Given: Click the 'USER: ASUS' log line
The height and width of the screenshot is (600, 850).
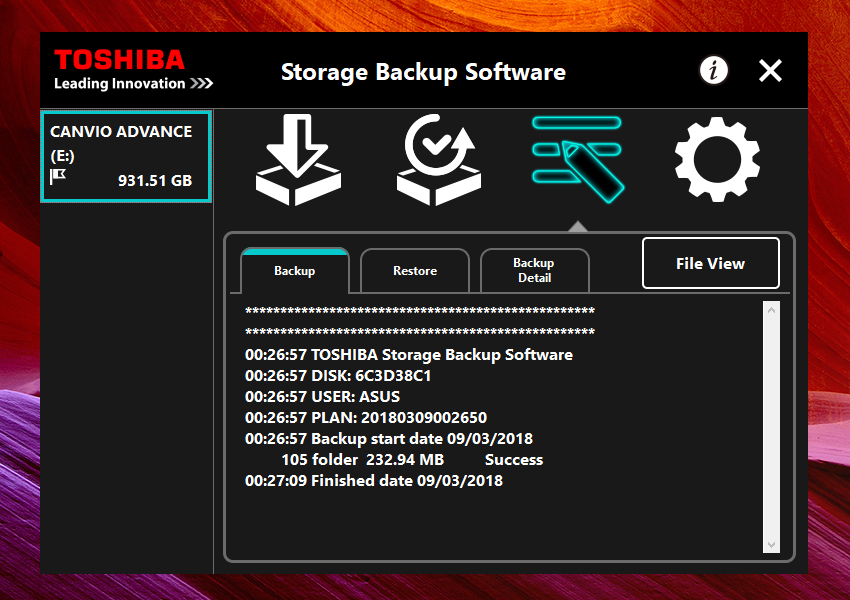Looking at the screenshot, I should click(x=323, y=397).
